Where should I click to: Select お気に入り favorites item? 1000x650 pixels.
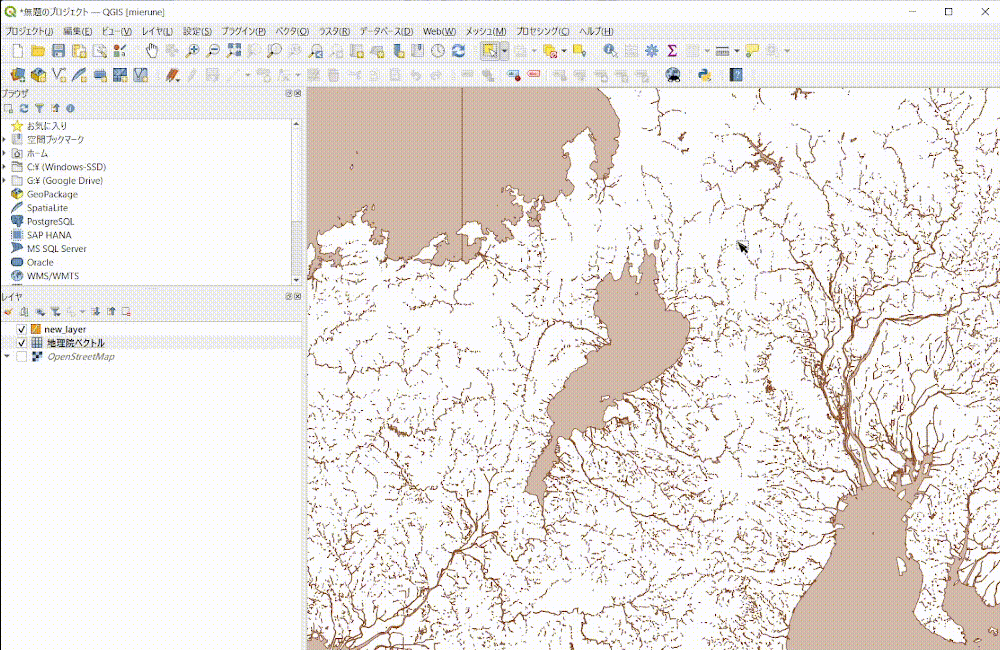coord(47,126)
